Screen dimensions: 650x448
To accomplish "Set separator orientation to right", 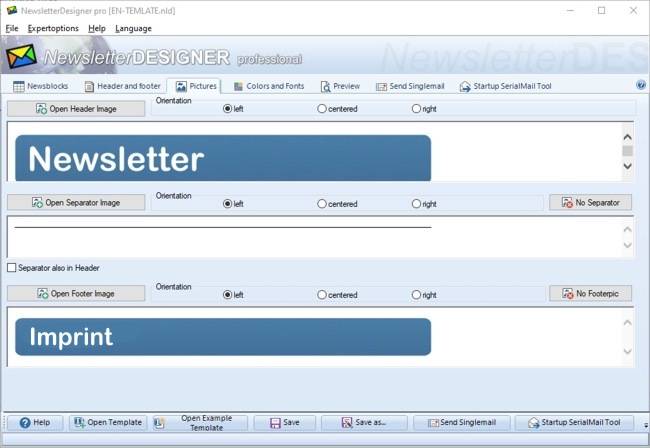I will (424, 204).
